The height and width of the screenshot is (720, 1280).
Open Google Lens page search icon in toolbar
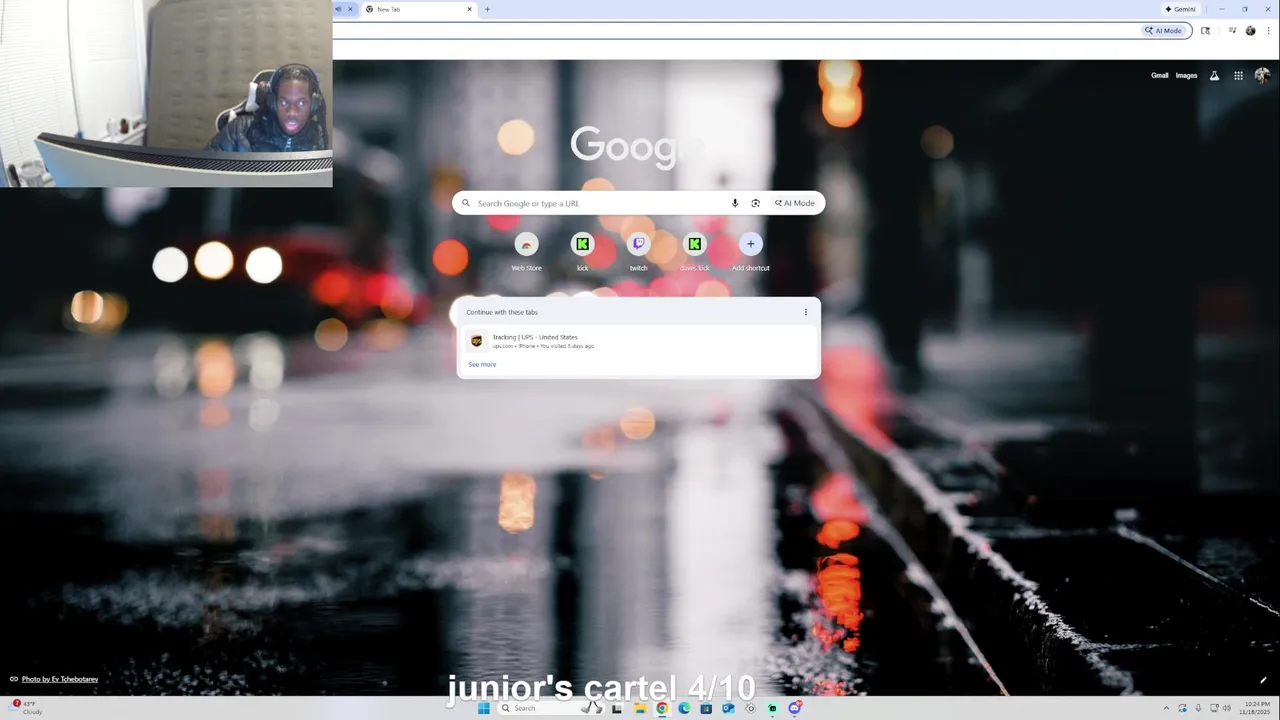[1205, 31]
